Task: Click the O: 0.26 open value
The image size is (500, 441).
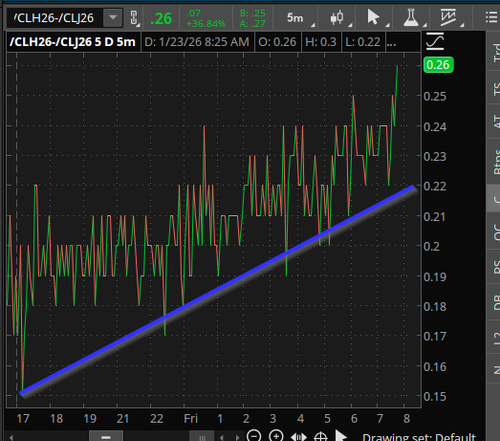Action: 277,42
